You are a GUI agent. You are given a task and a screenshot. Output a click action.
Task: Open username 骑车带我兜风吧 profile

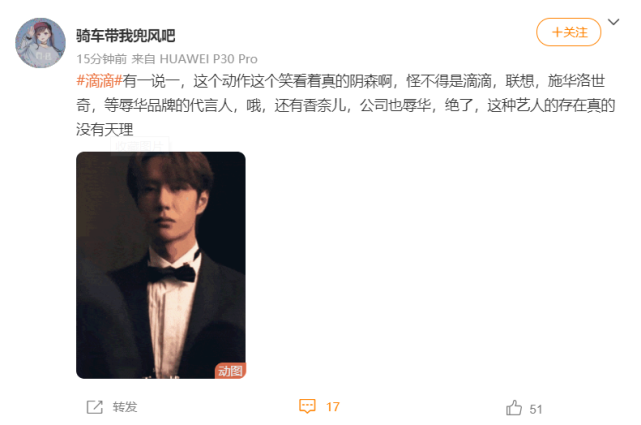click(126, 36)
